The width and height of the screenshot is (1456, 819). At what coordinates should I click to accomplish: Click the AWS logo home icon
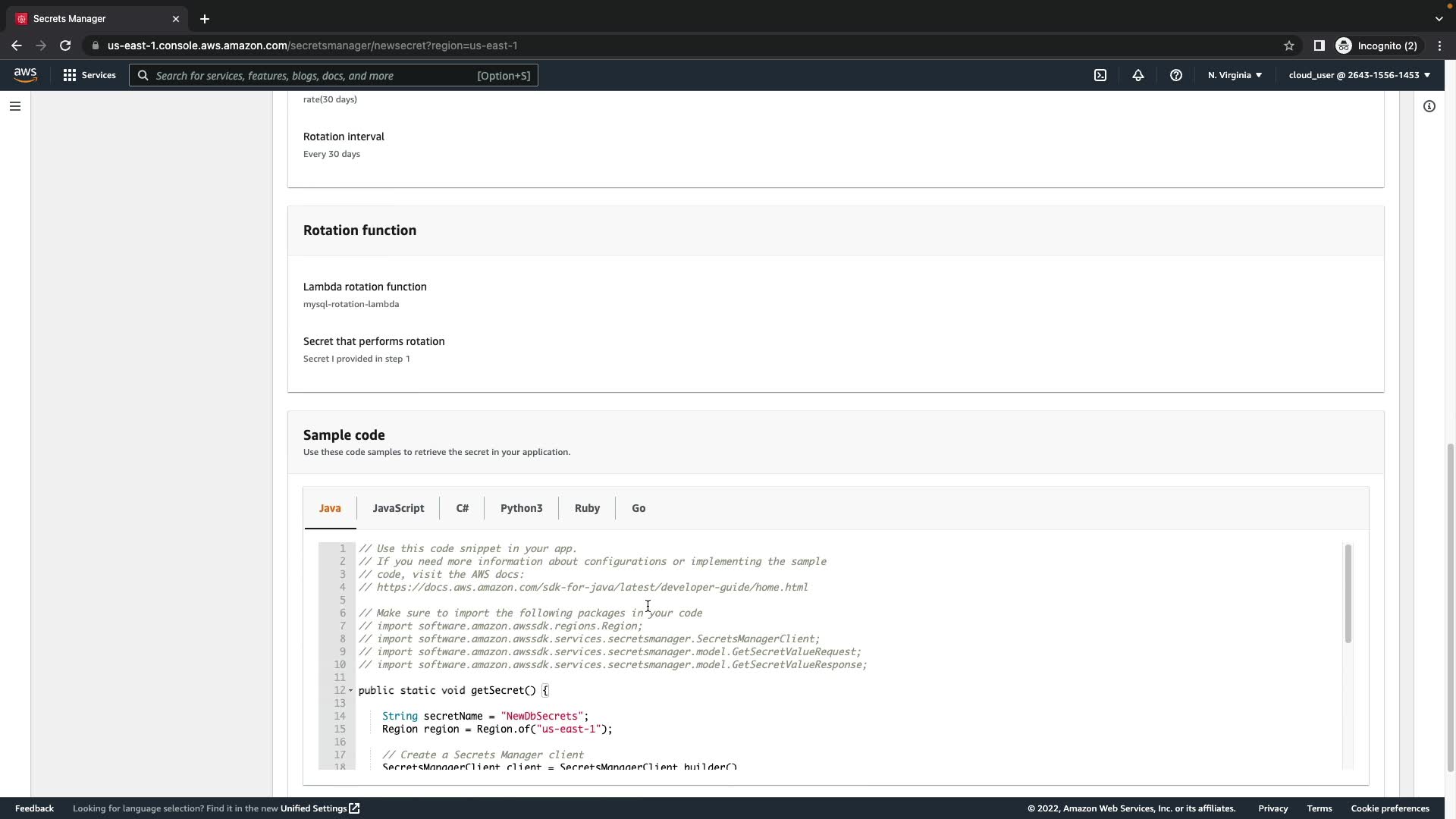pyautogui.click(x=25, y=74)
